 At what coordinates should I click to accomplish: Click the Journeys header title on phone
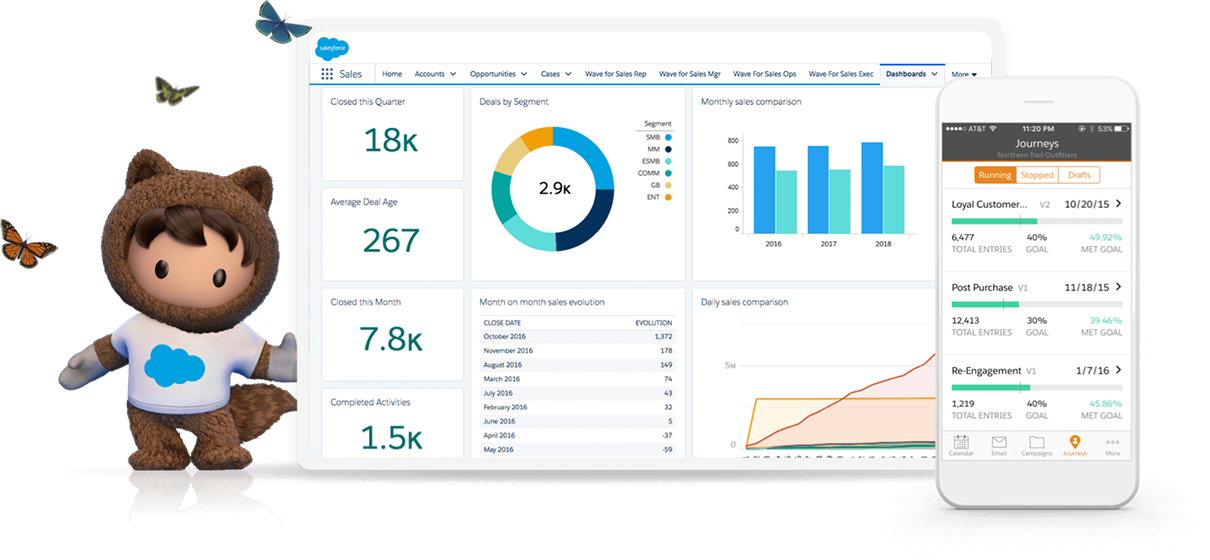(1037, 144)
